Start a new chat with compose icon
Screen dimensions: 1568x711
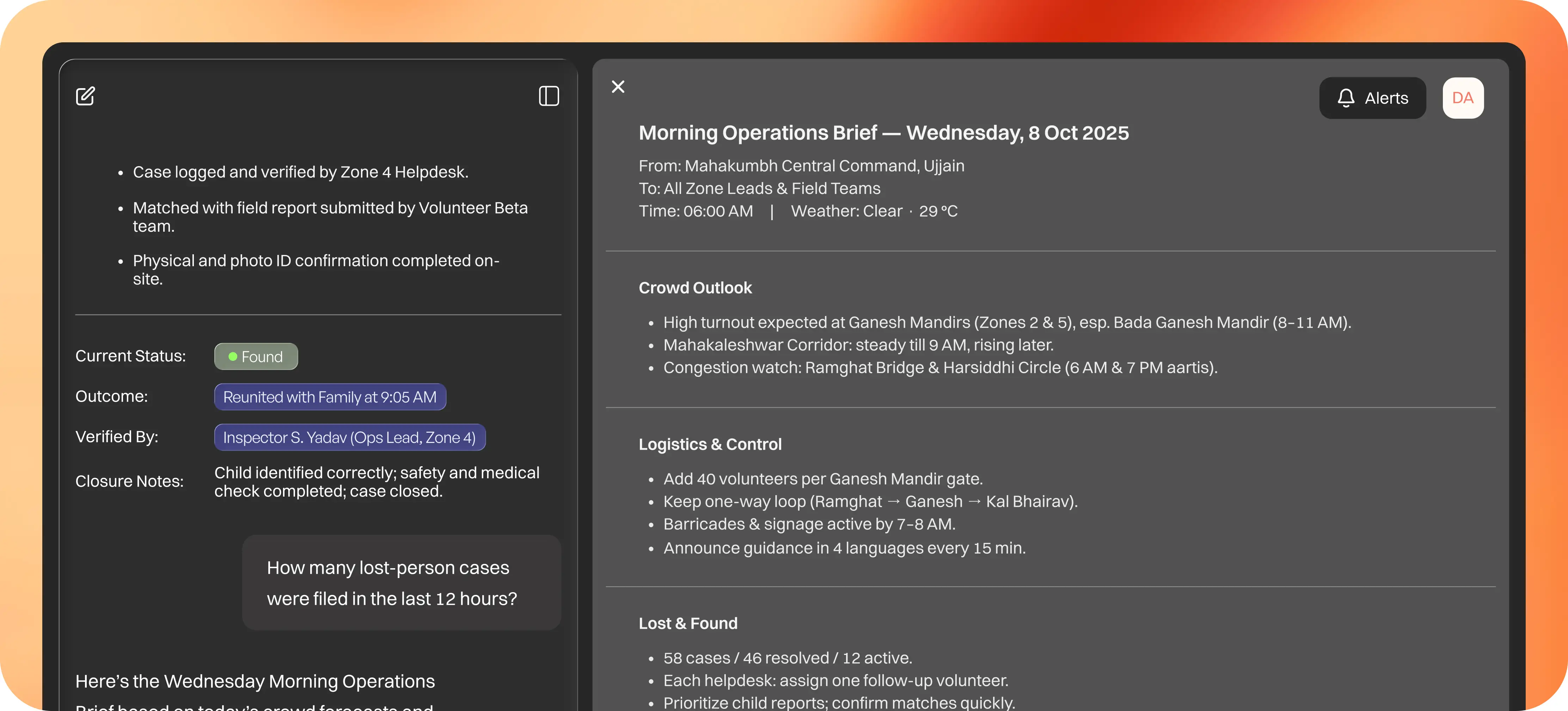pyautogui.click(x=85, y=96)
